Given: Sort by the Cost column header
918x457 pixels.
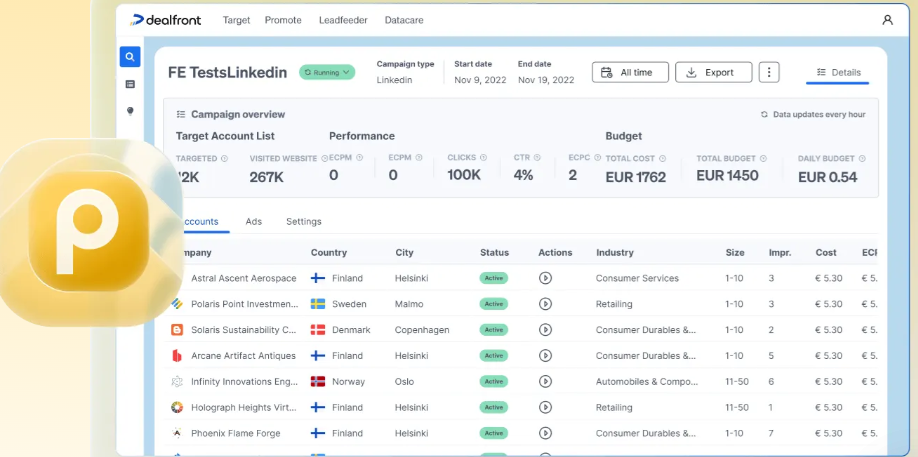Looking at the screenshot, I should tap(826, 253).
